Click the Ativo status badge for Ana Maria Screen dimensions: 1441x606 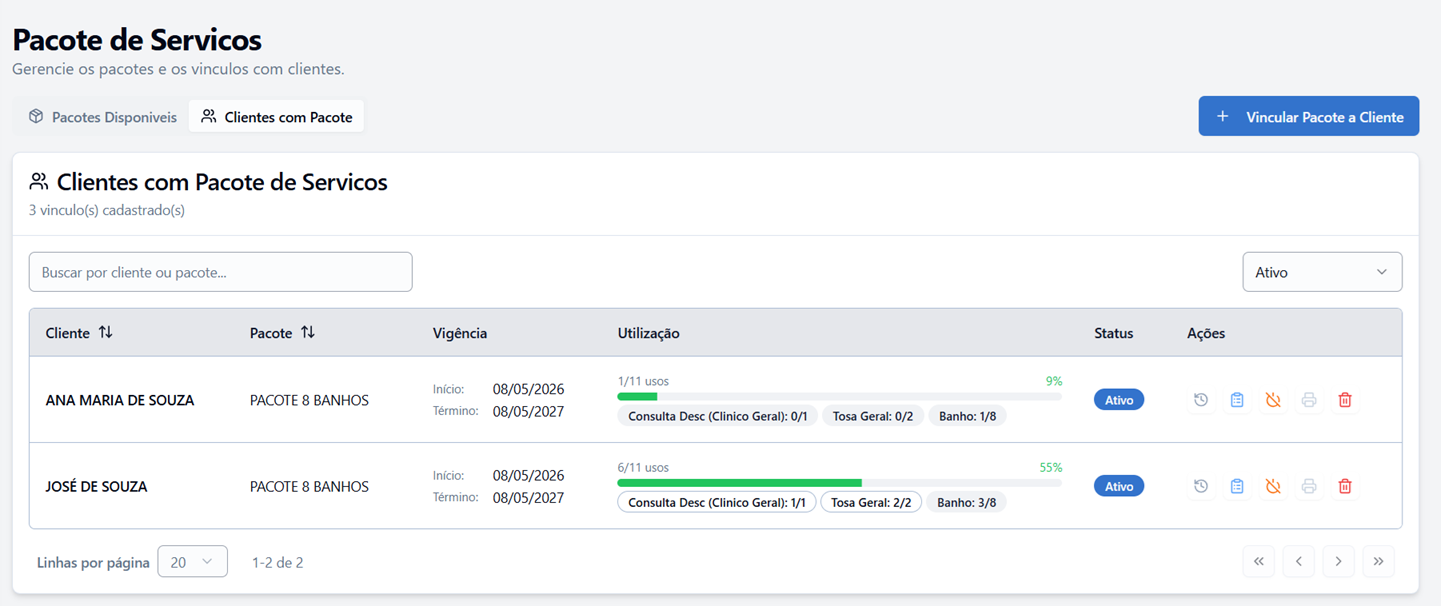pyautogui.click(x=1119, y=400)
